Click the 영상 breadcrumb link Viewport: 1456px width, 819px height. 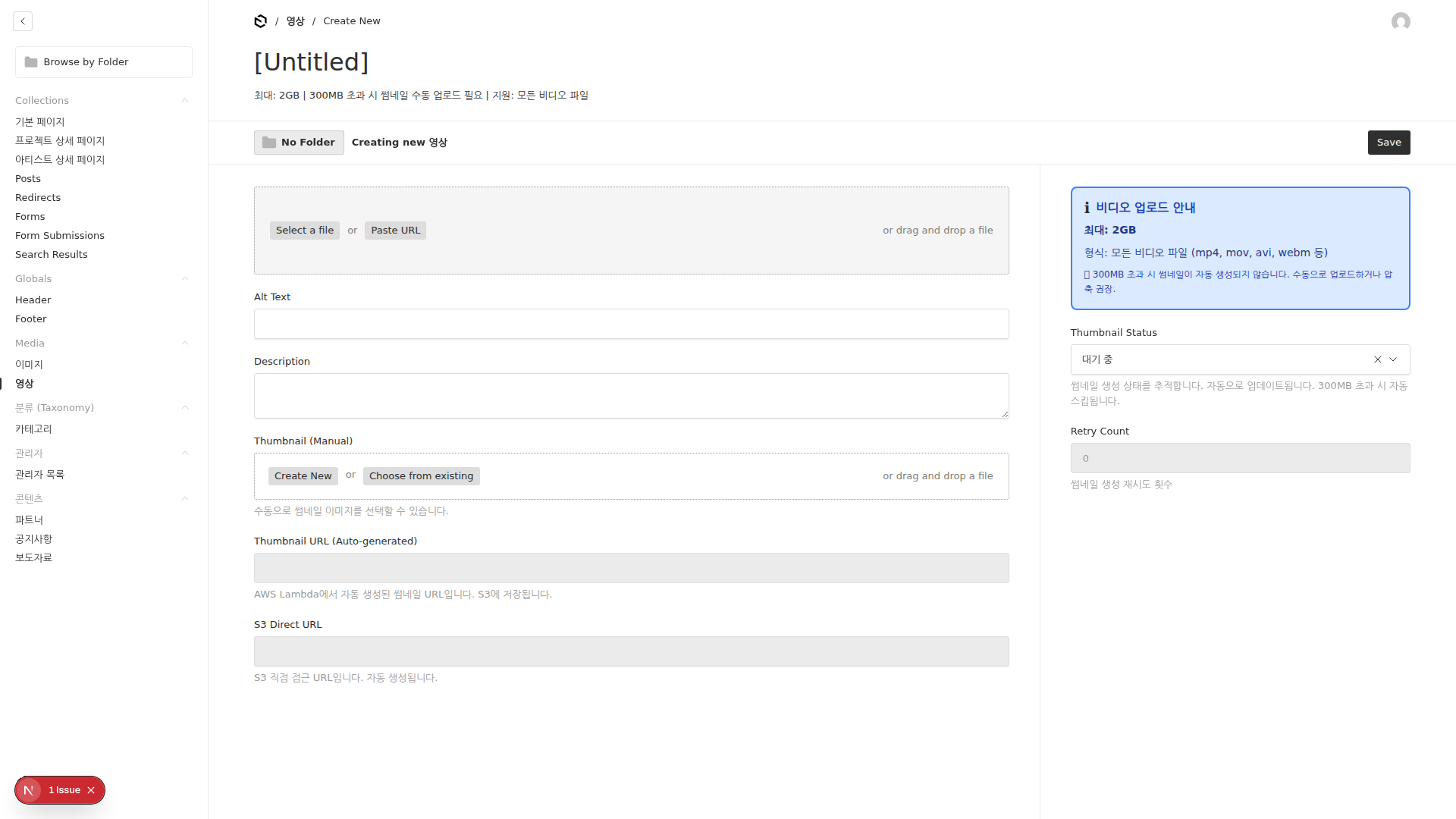tap(295, 21)
